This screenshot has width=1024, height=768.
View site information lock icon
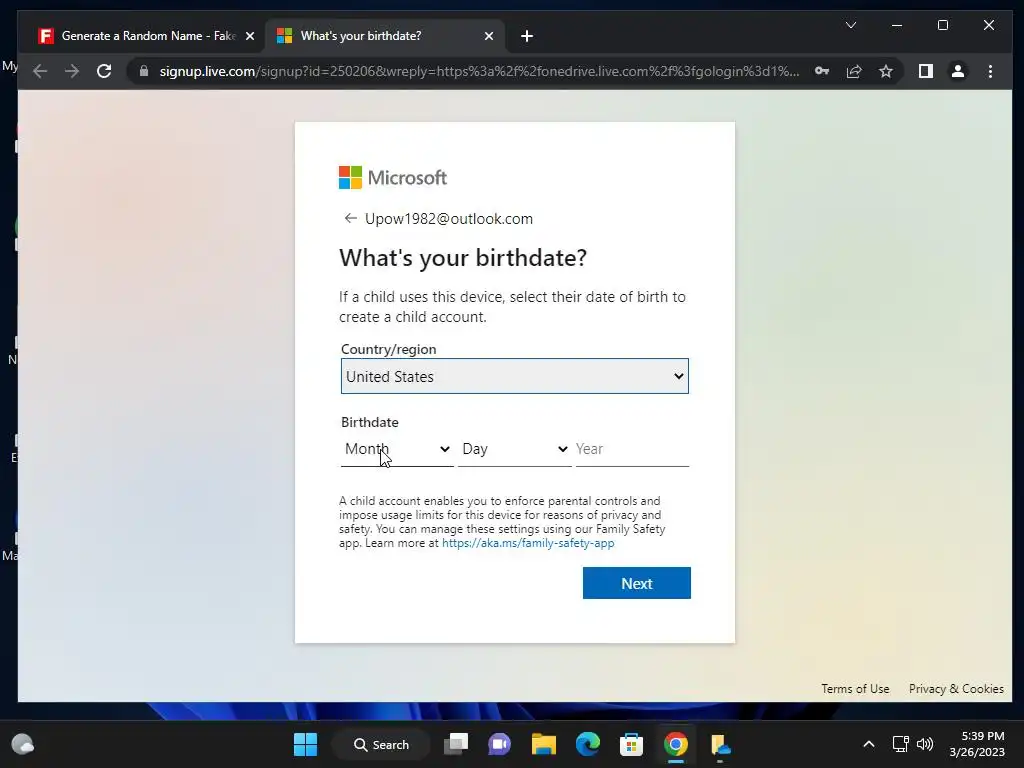click(x=144, y=71)
